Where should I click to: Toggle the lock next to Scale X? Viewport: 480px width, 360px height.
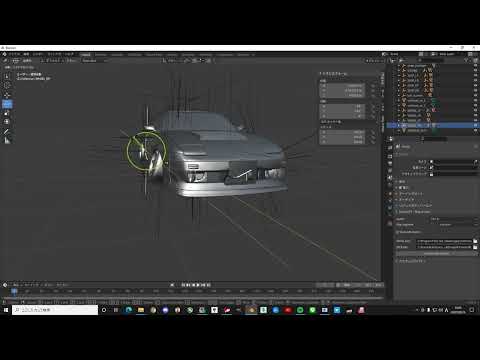[x=373, y=132]
